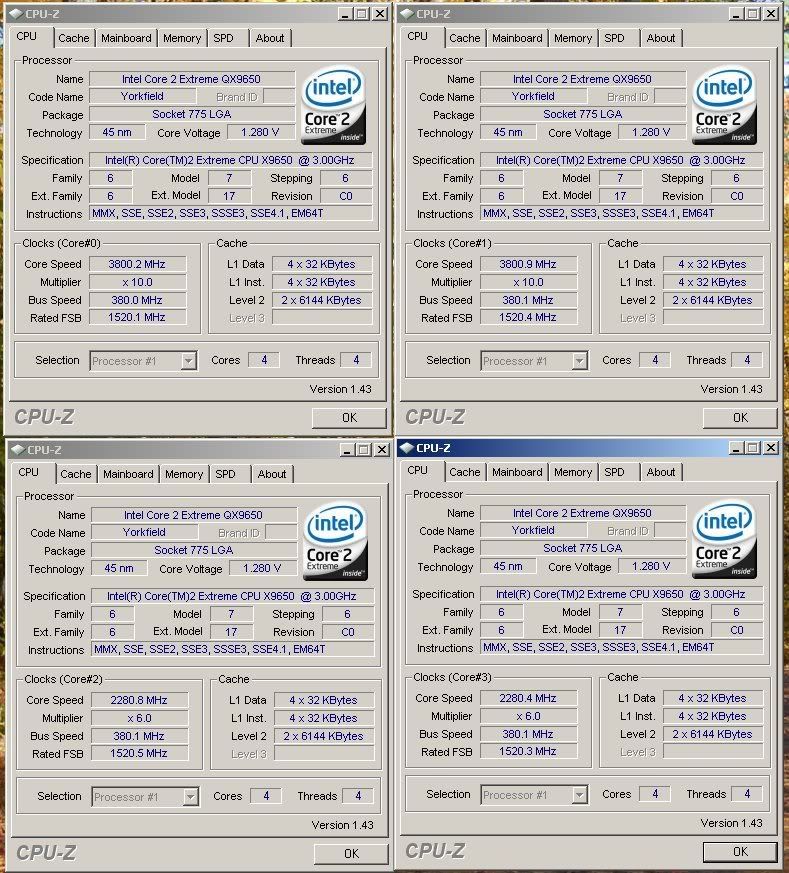Click Intel Core 2 Extreme logo, Core#3 window
This screenshot has width=789, height=873.
tap(724, 540)
